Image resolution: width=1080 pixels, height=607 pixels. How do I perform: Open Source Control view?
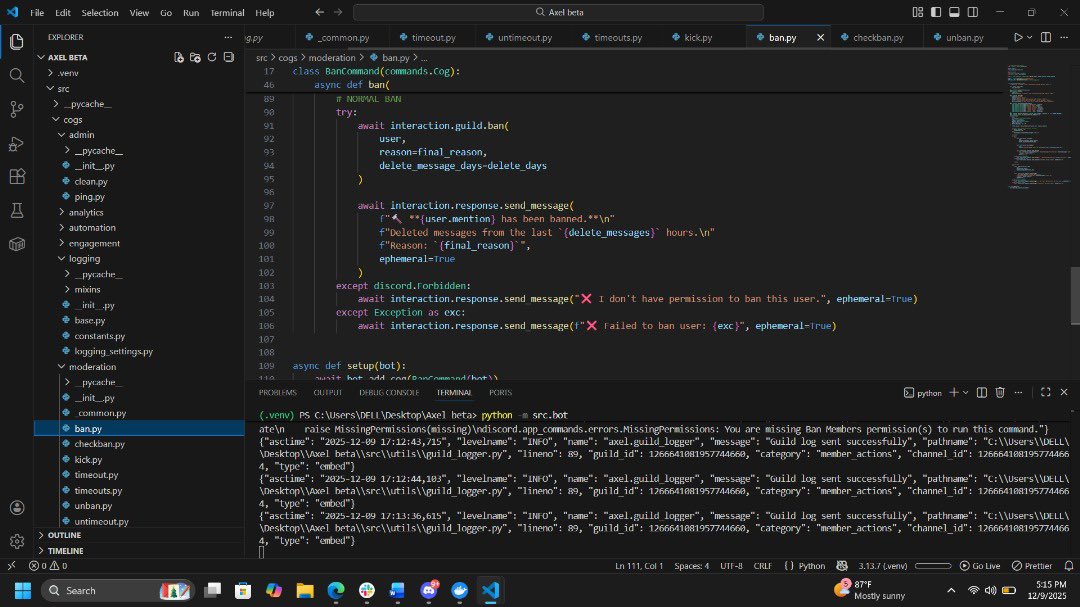[x=17, y=109]
